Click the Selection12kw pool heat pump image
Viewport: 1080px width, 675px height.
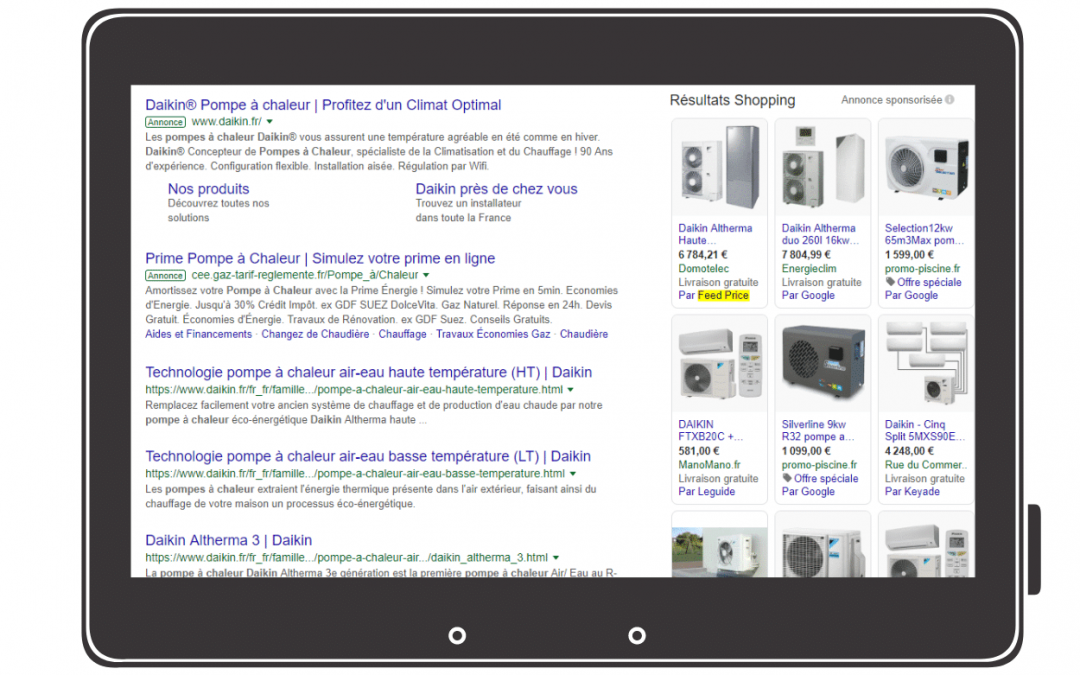click(926, 167)
